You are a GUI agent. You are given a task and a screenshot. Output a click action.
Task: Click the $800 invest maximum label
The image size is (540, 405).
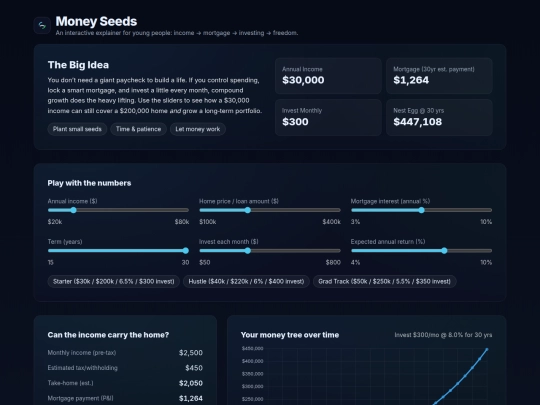tap(333, 262)
